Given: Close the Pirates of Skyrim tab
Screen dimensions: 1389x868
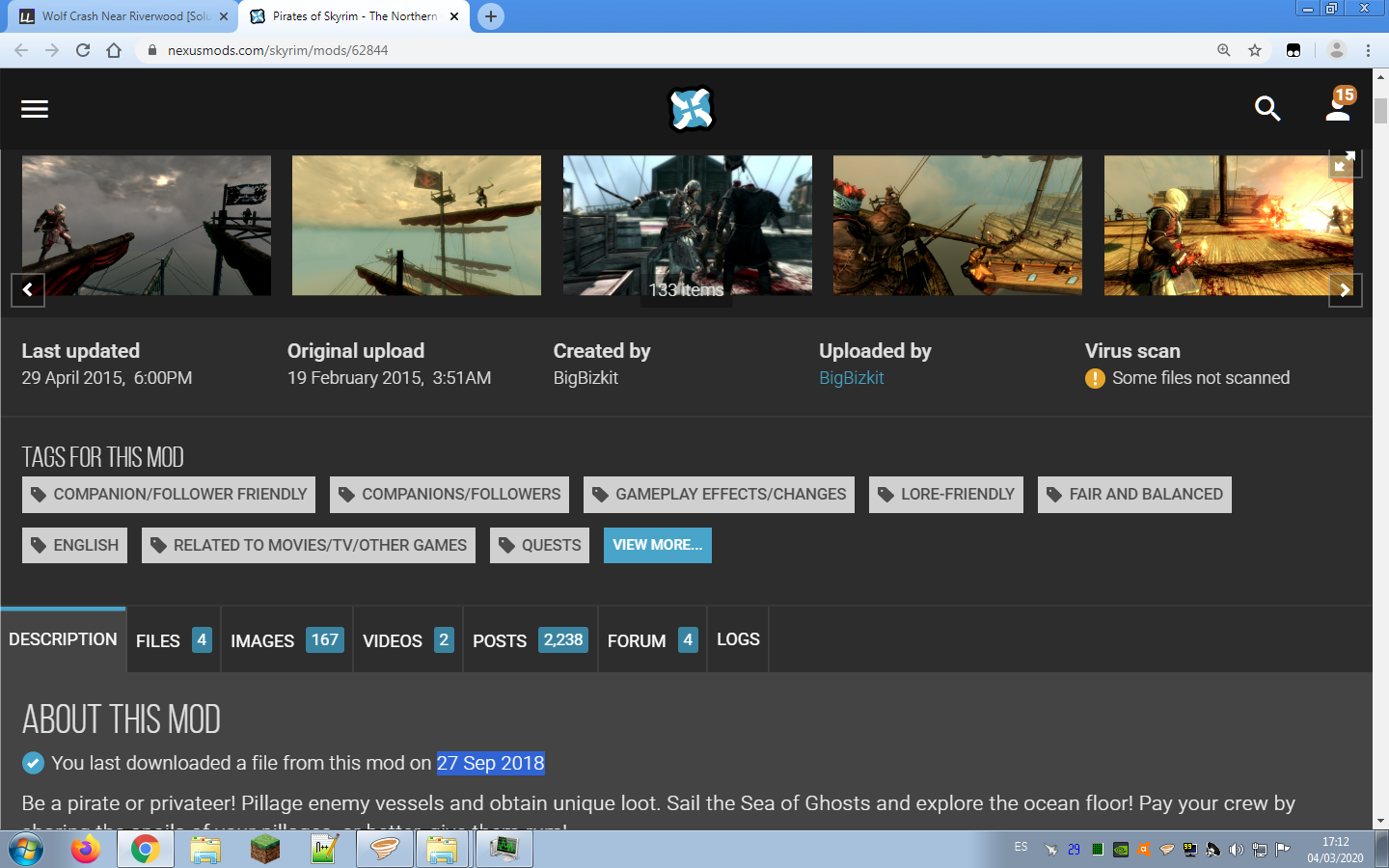Looking at the screenshot, I should coord(454,16).
